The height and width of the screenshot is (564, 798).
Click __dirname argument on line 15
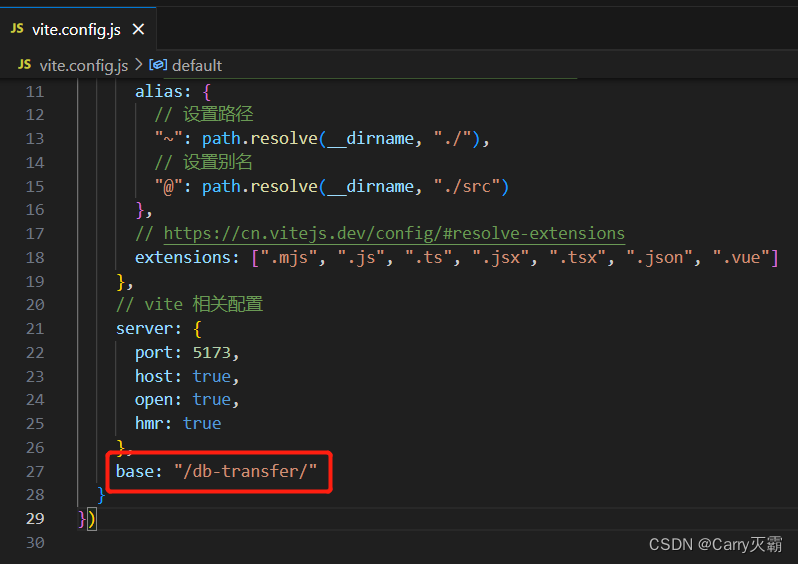[x=370, y=186]
